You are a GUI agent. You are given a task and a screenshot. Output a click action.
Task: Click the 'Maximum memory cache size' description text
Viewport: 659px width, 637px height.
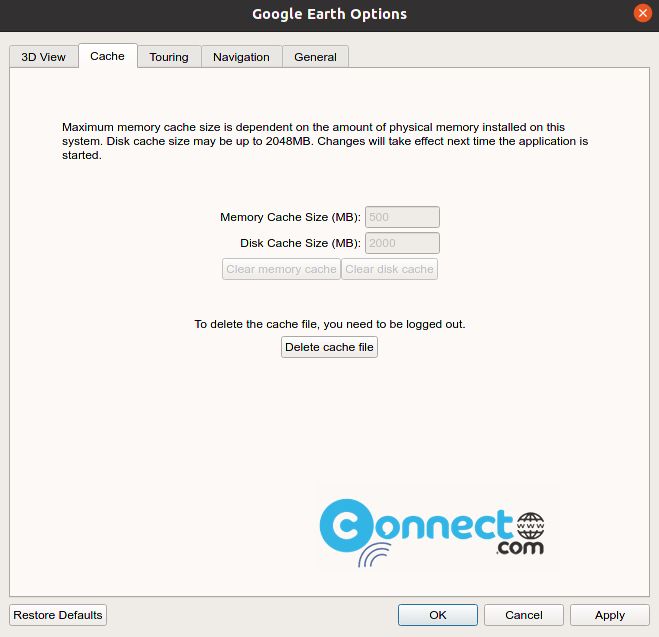(325, 141)
